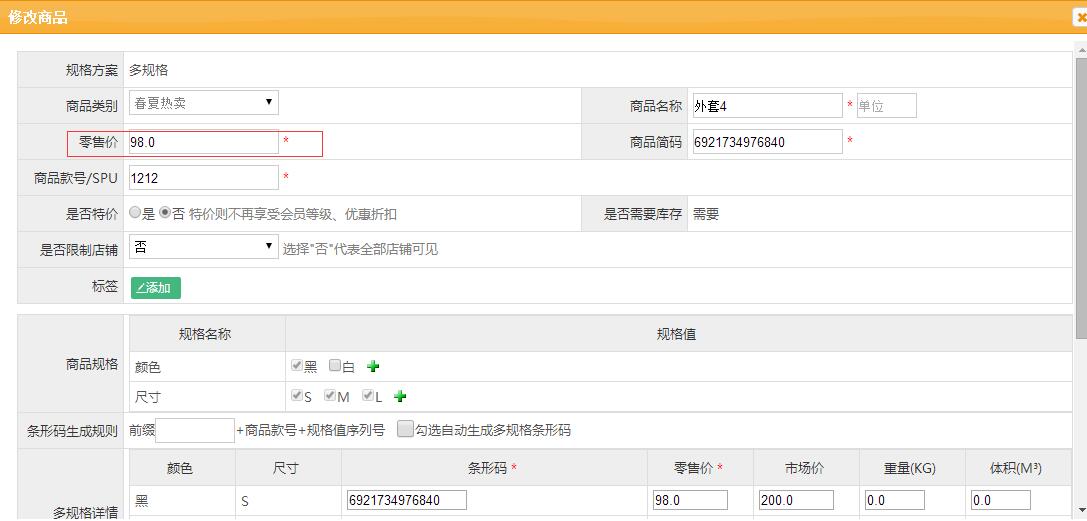
Task: Click the 零售价 input field with 98.0
Action: pos(203,143)
